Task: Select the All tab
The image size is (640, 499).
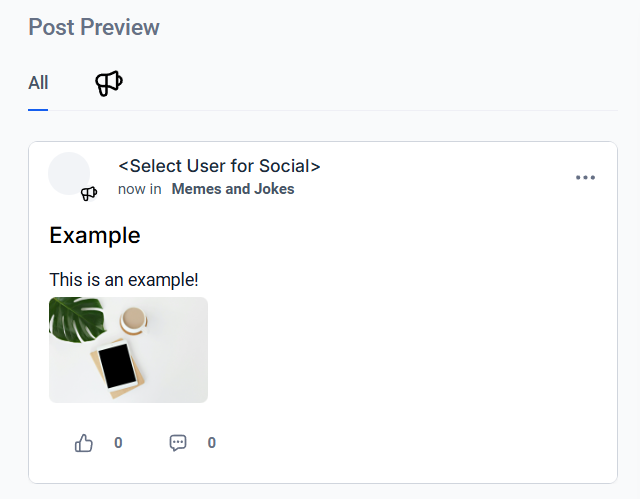Action: 38,83
